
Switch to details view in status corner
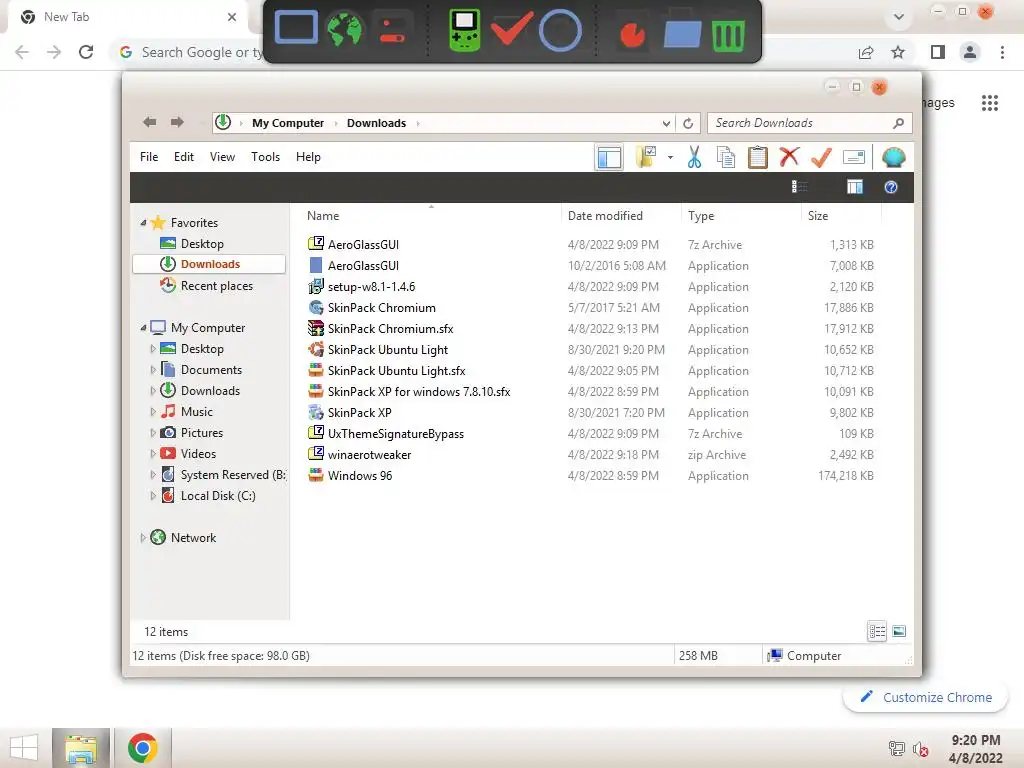(877, 632)
